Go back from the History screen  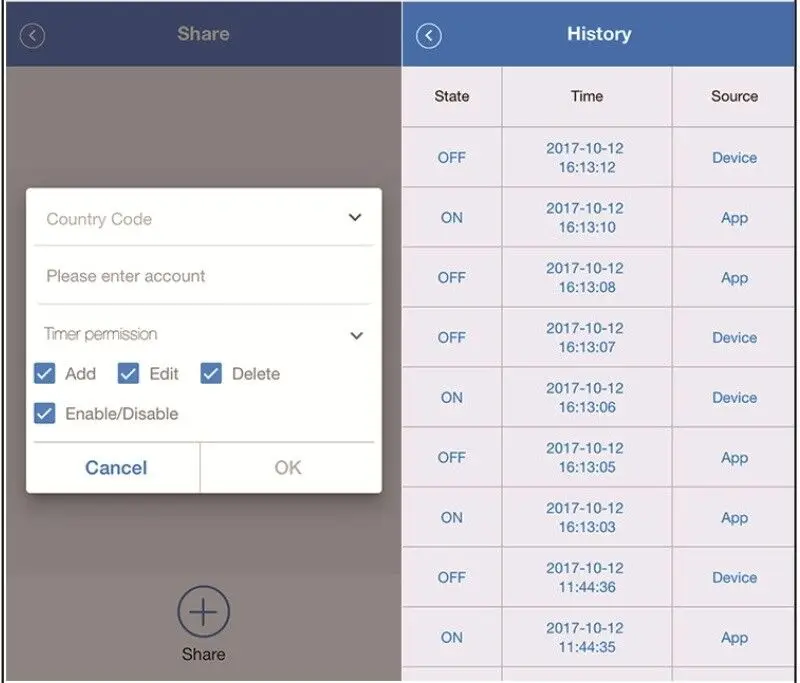(x=429, y=36)
